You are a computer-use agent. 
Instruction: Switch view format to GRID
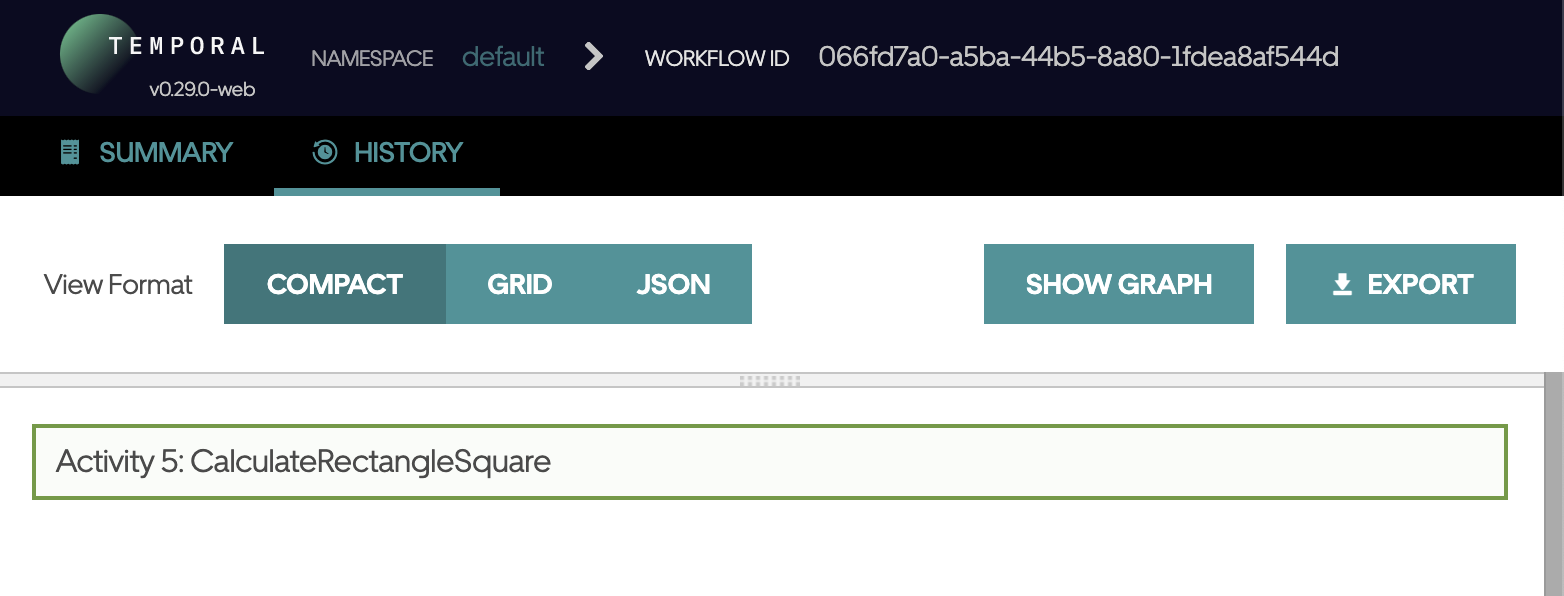pyautogui.click(x=519, y=284)
